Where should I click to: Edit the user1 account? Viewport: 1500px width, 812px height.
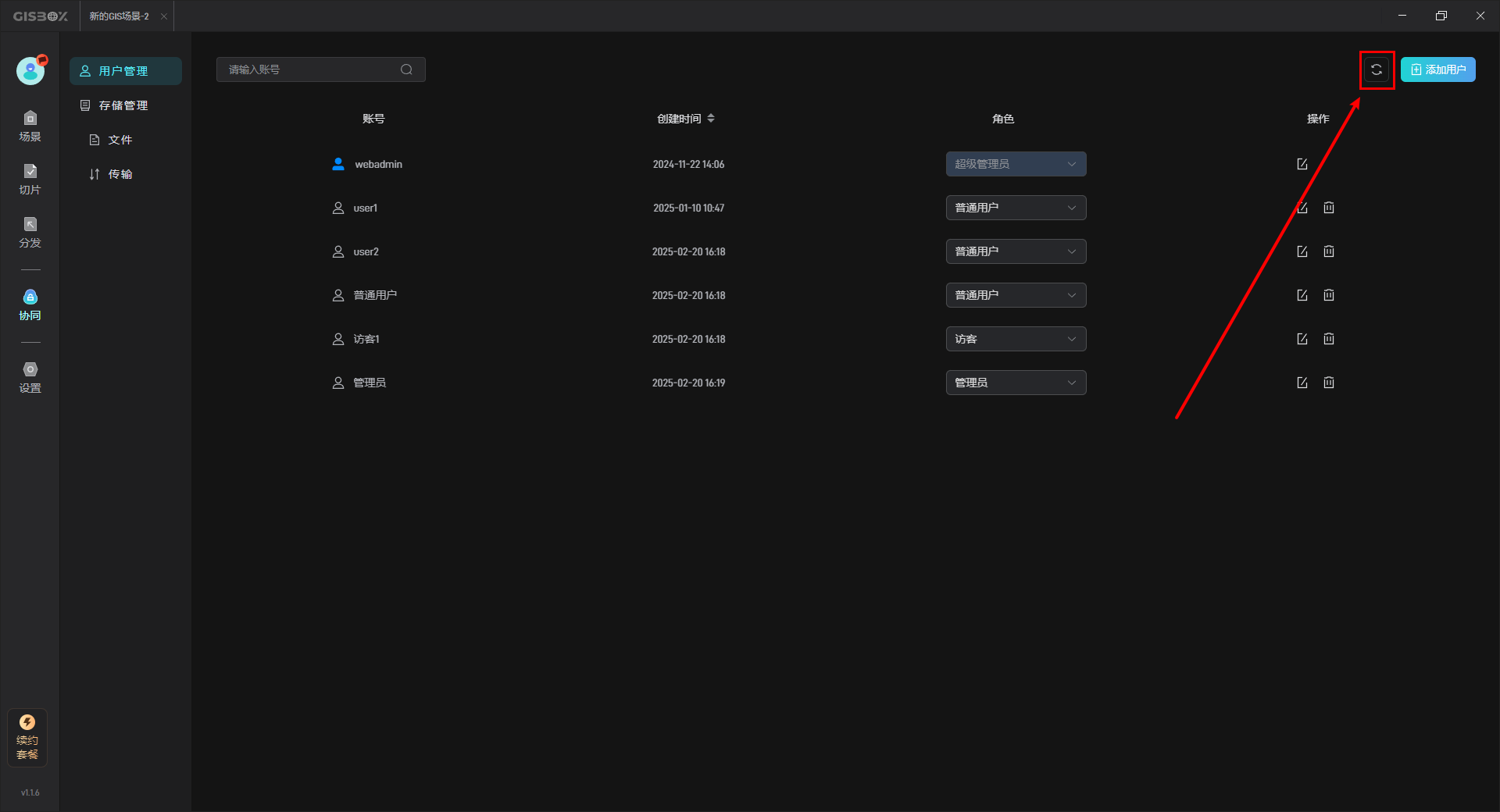[x=1302, y=208]
